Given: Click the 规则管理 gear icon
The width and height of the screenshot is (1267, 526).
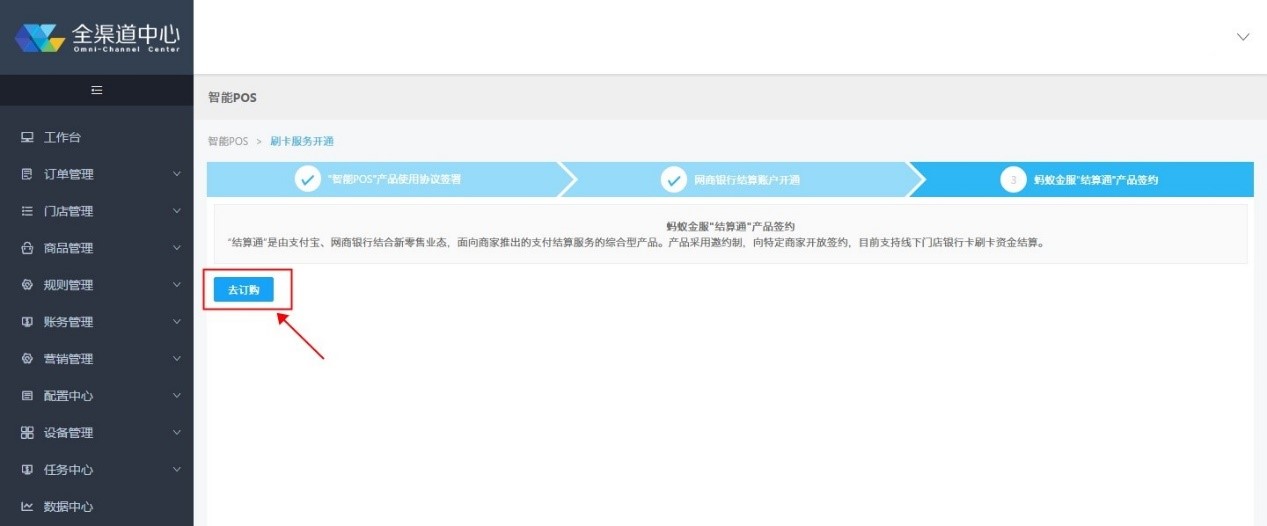Looking at the screenshot, I should (x=27, y=285).
